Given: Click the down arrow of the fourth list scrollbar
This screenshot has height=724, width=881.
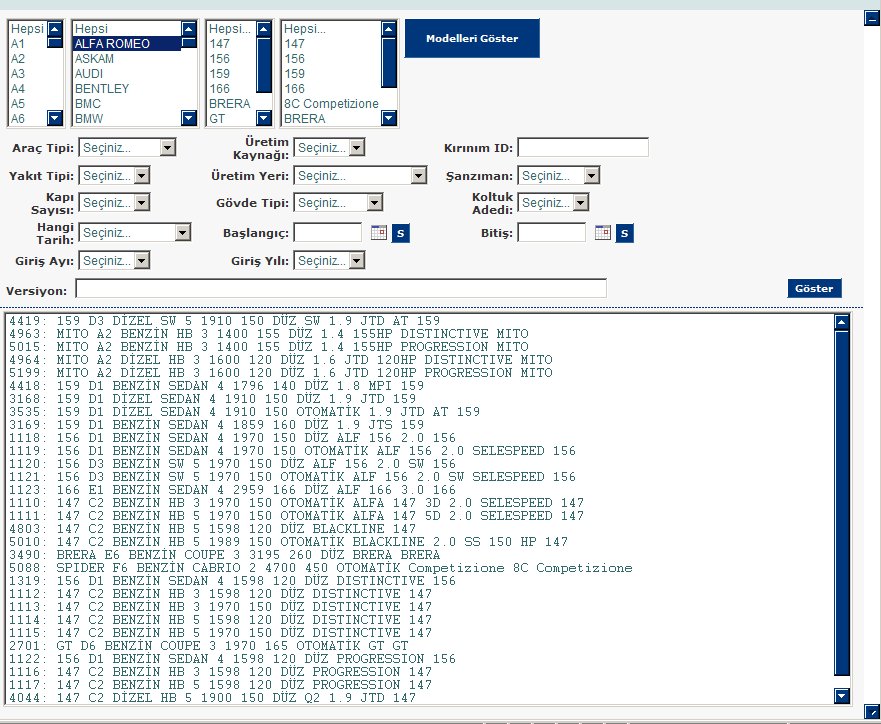Looking at the screenshot, I should coord(389,118).
